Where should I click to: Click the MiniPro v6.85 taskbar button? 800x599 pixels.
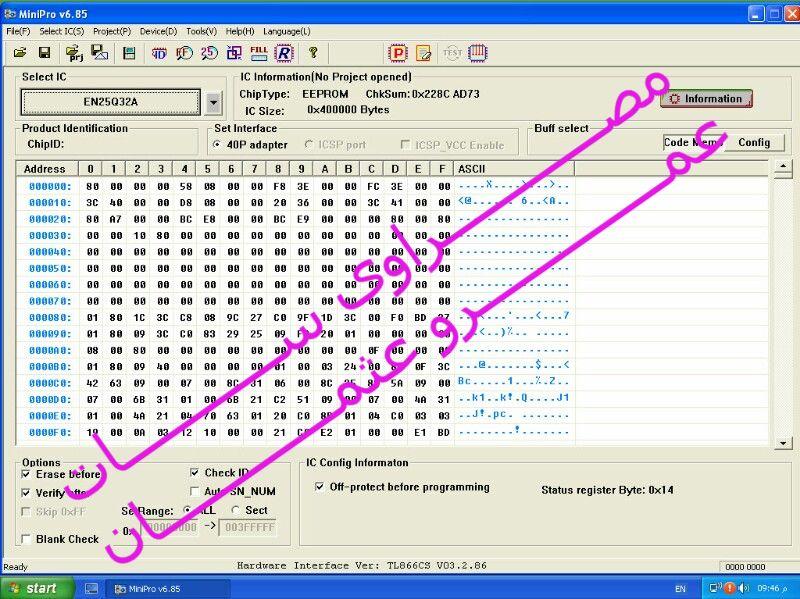168,589
